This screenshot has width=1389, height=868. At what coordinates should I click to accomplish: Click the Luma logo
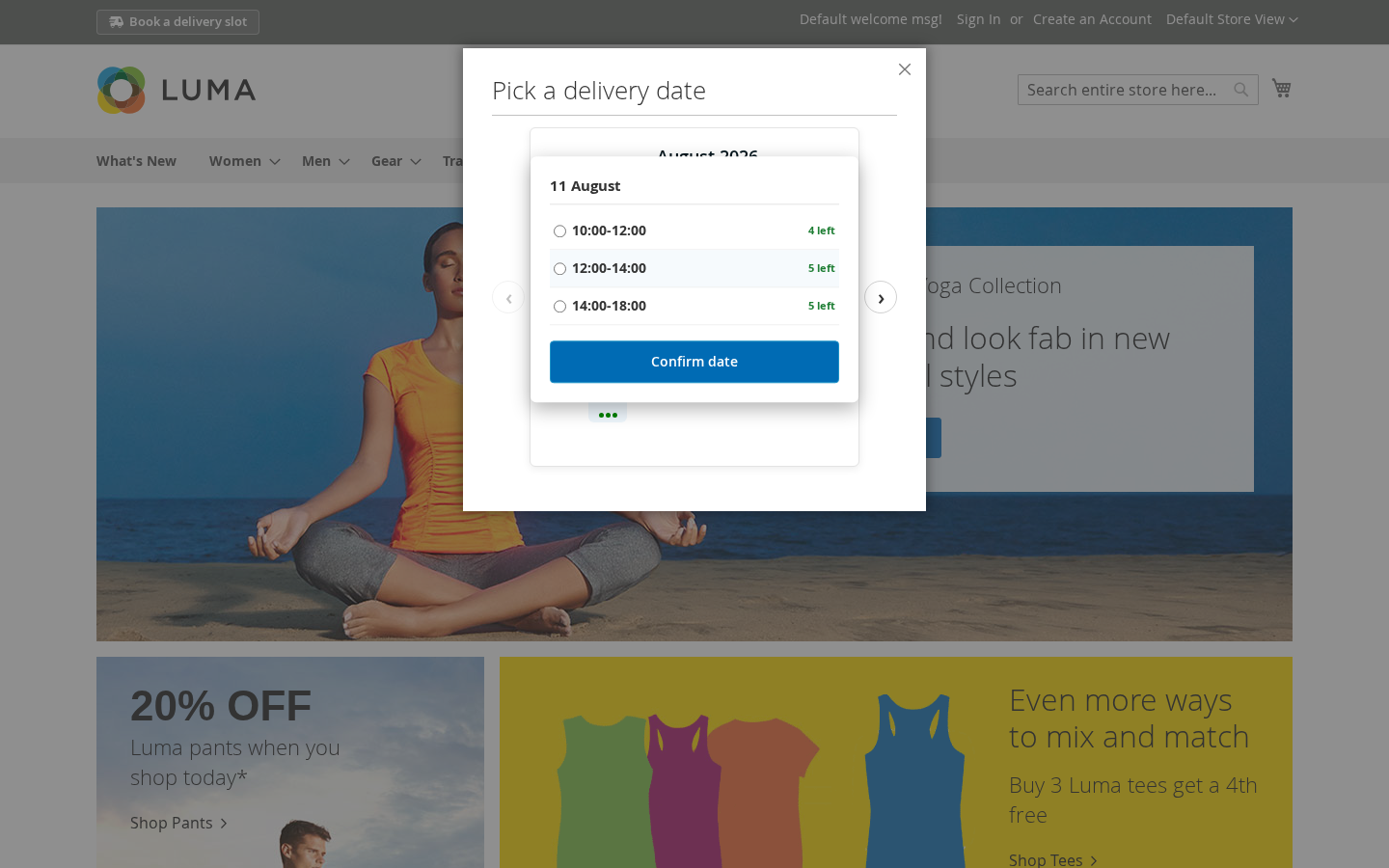(x=177, y=90)
